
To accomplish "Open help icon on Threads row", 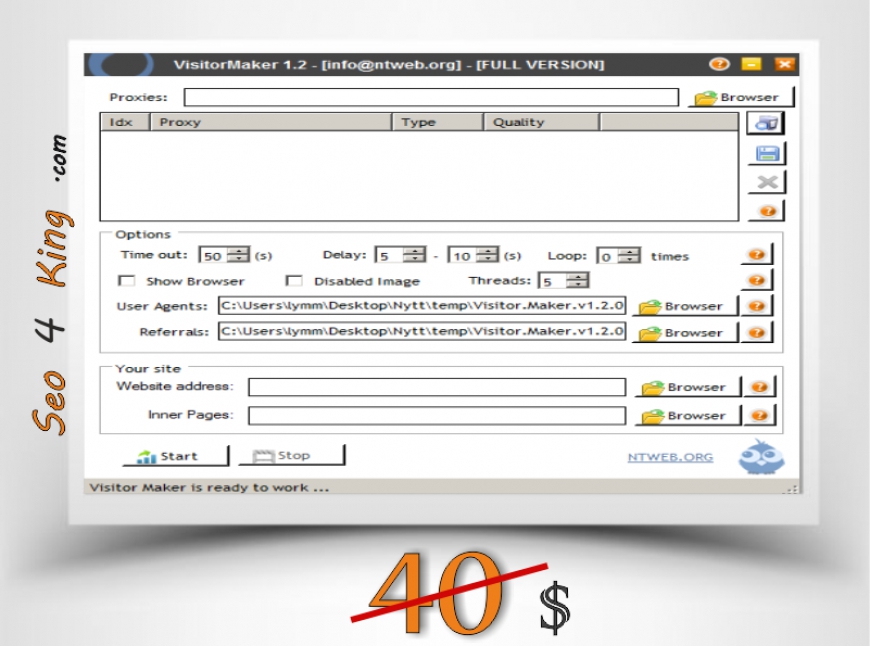I will (x=757, y=280).
